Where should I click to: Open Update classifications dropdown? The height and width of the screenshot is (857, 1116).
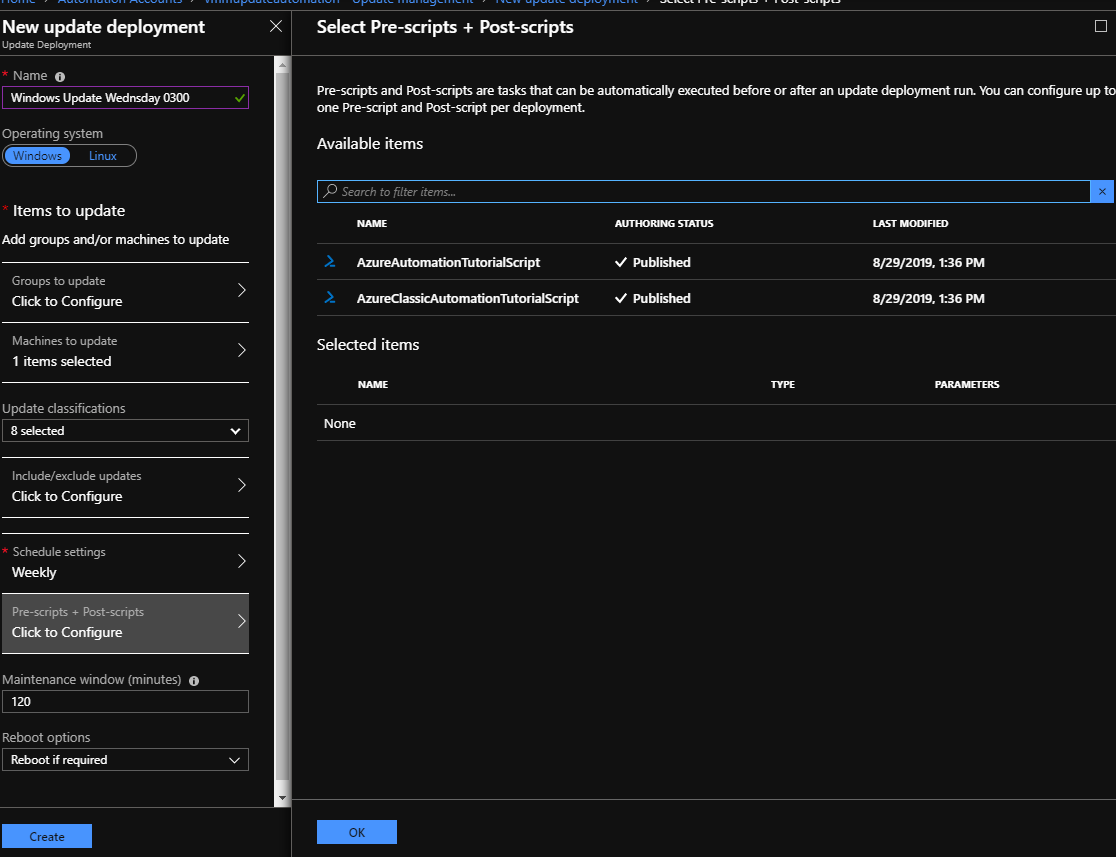pos(125,431)
